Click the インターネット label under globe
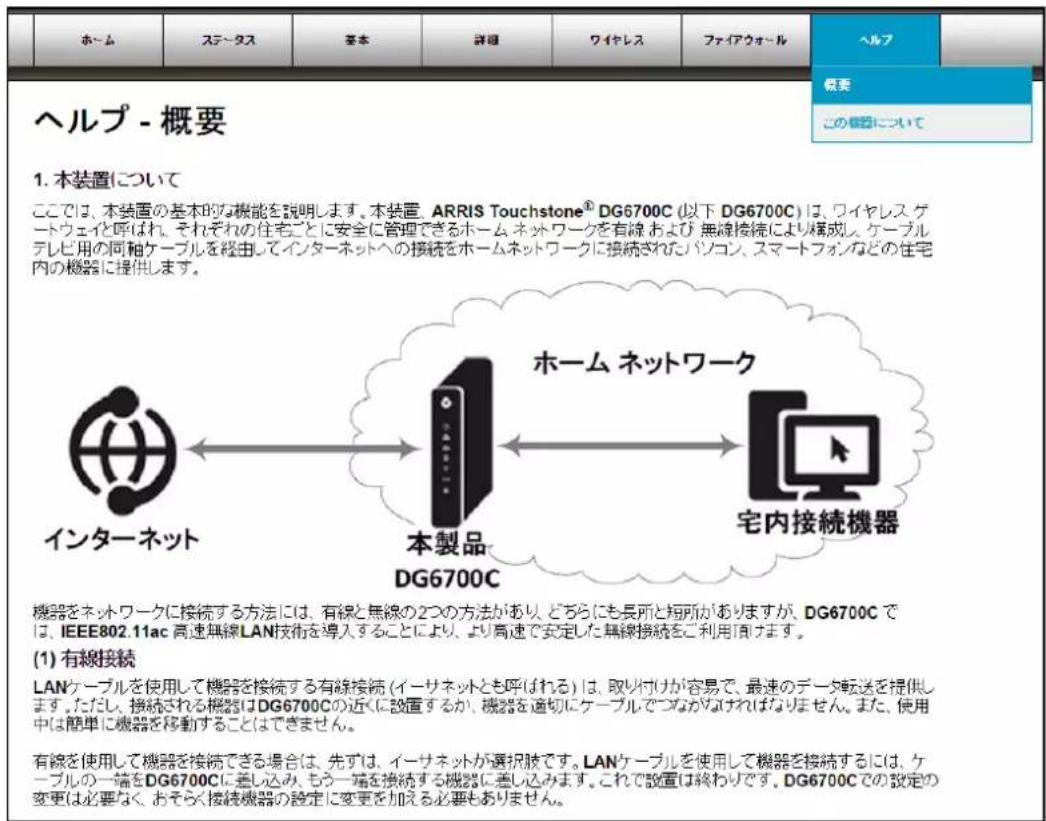Image resolution: width=1046 pixels, height=821 pixels. (121, 539)
